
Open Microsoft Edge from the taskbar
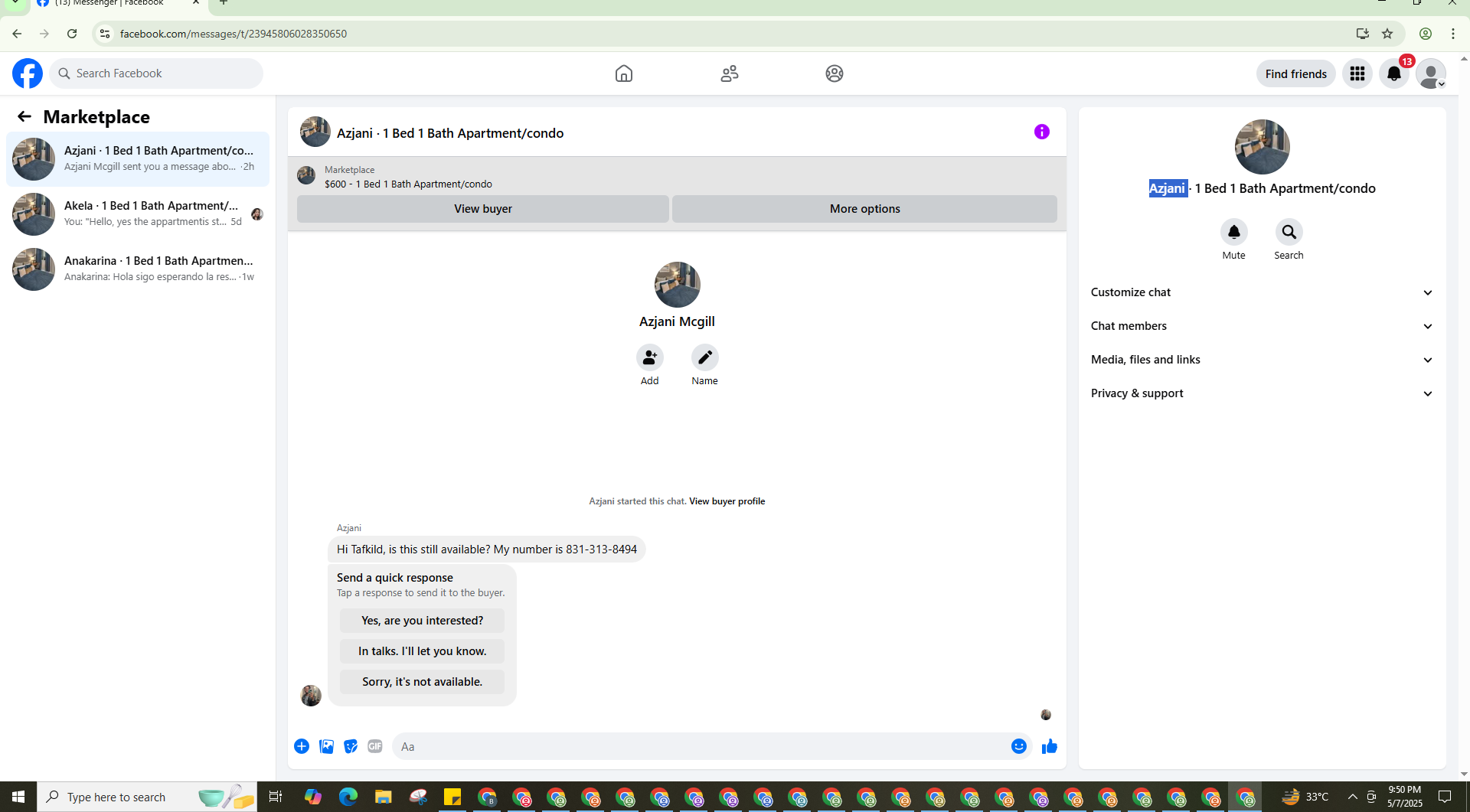coord(348,797)
